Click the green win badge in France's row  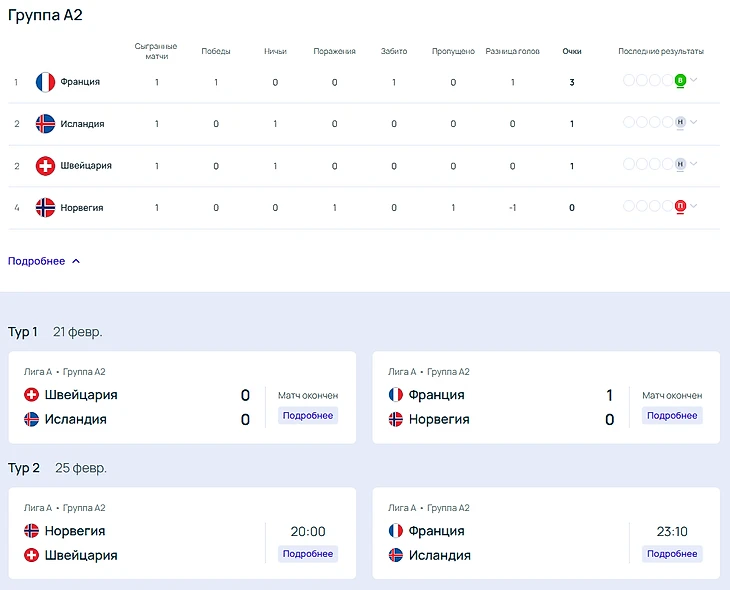coord(680,80)
